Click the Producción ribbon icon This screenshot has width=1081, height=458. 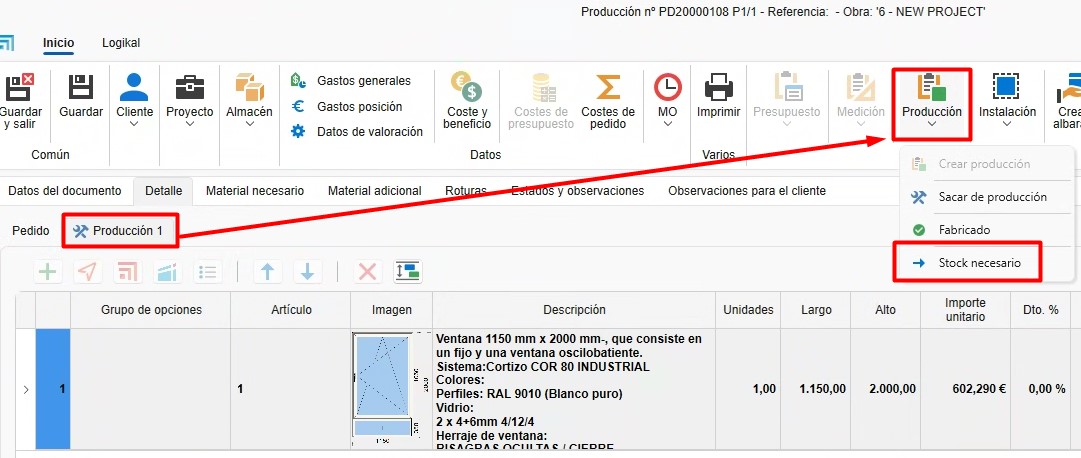931,88
